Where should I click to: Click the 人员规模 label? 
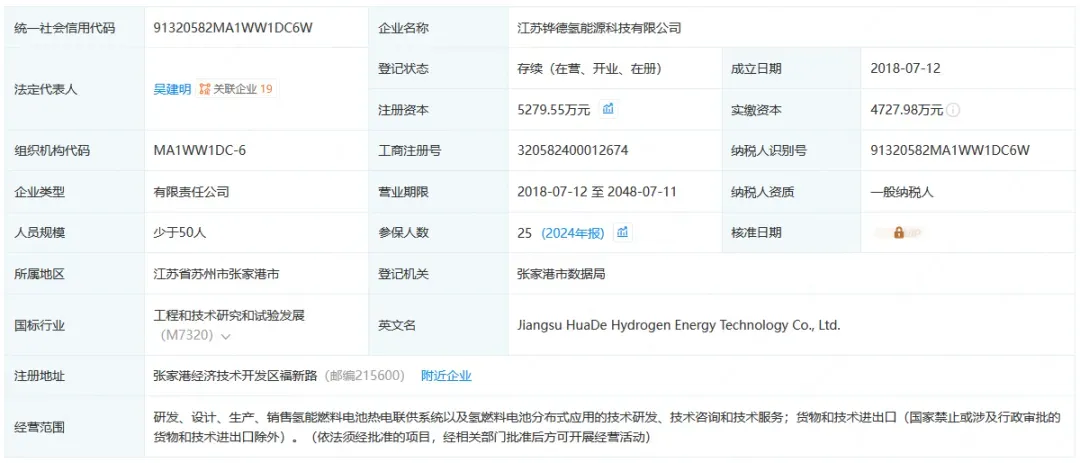[x=39, y=233]
